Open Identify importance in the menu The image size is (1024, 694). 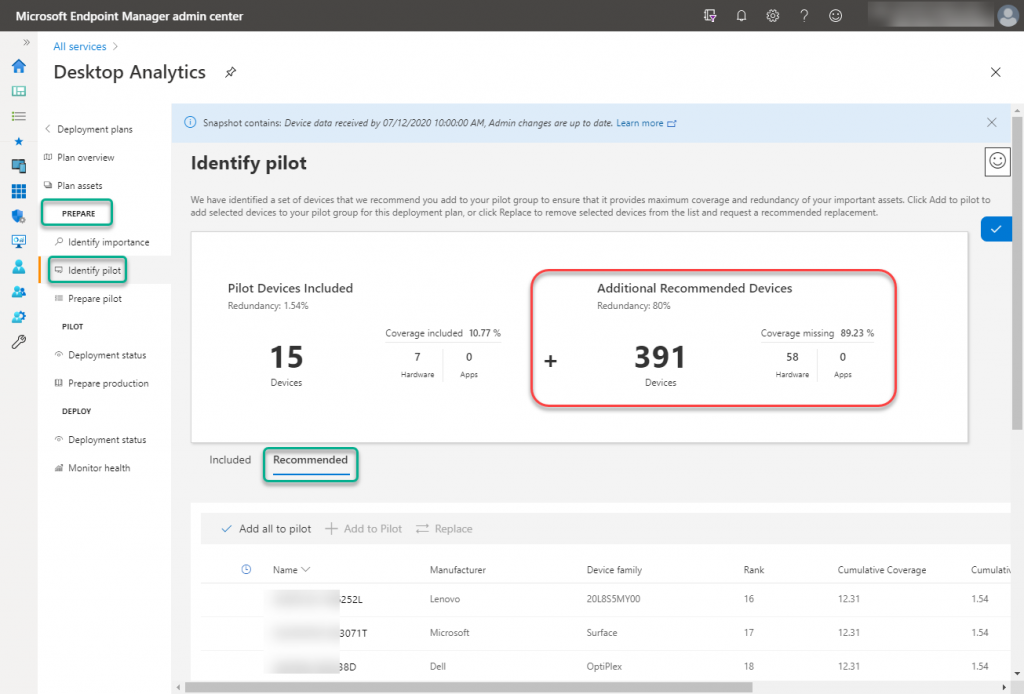click(x=108, y=242)
